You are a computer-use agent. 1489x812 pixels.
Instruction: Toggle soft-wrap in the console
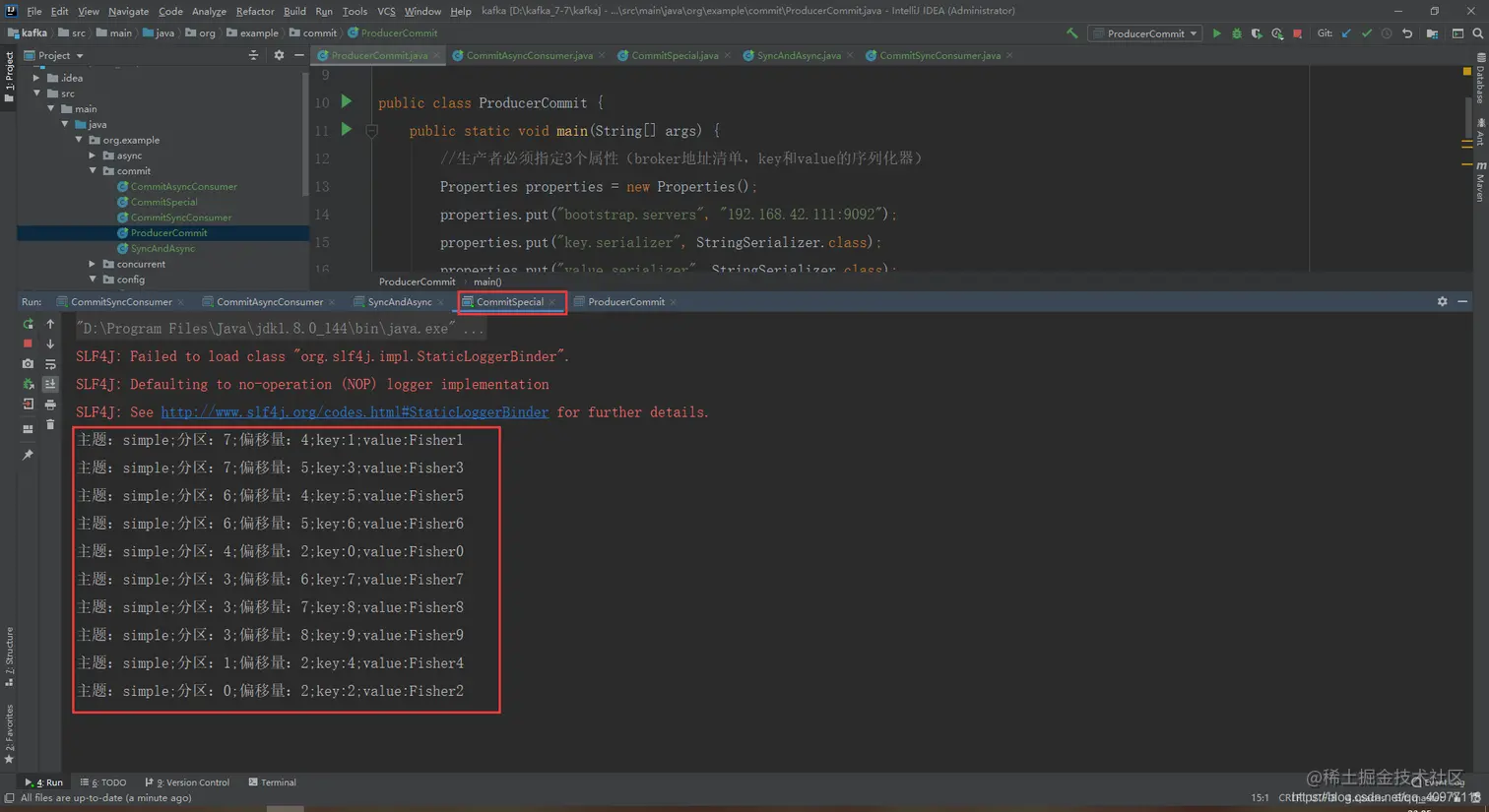pyautogui.click(x=50, y=364)
